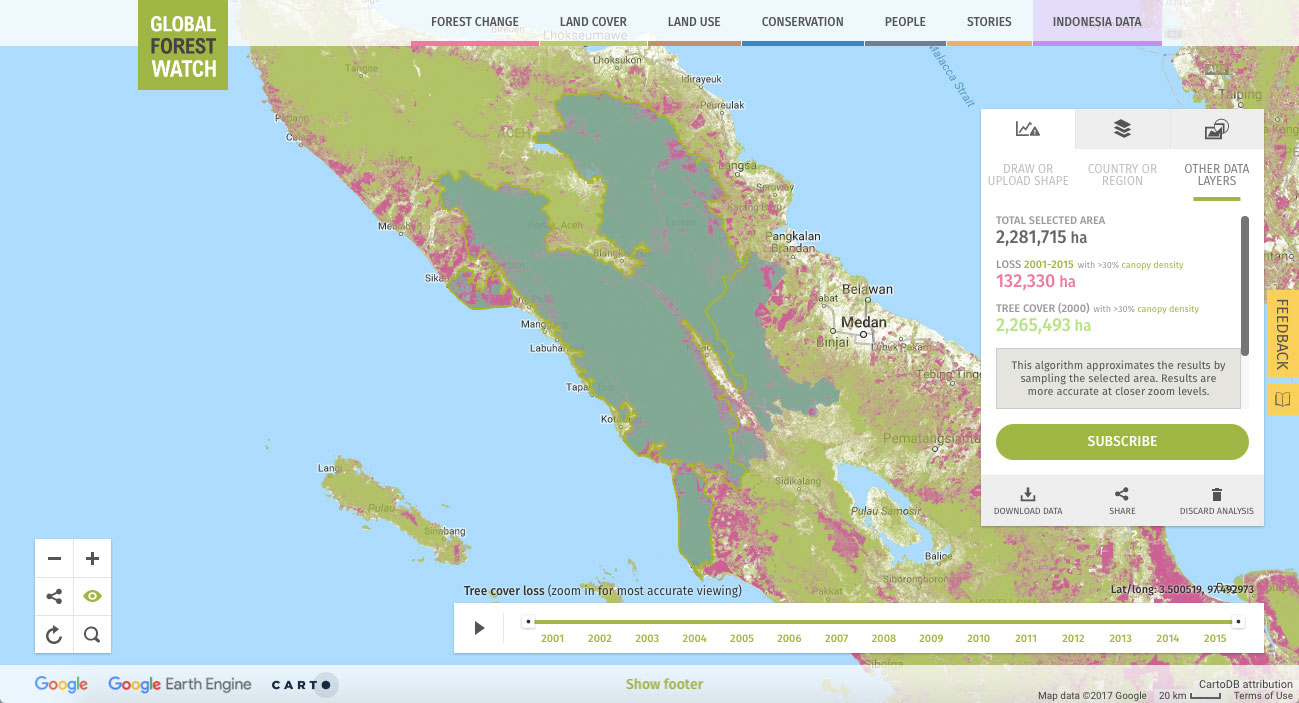Select the Draw or Upload Shape tab

tap(1028, 175)
